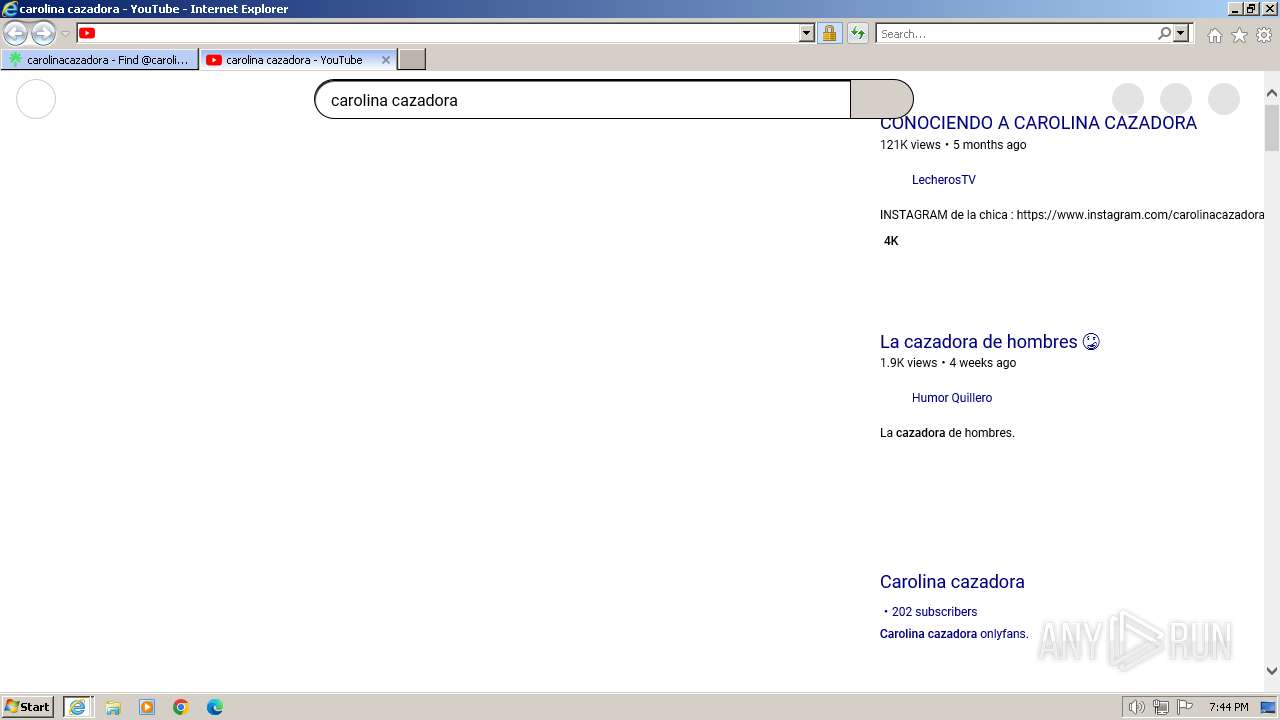Open the IE Home icon
Screen dimensions: 1280x720
tap(1214, 35)
